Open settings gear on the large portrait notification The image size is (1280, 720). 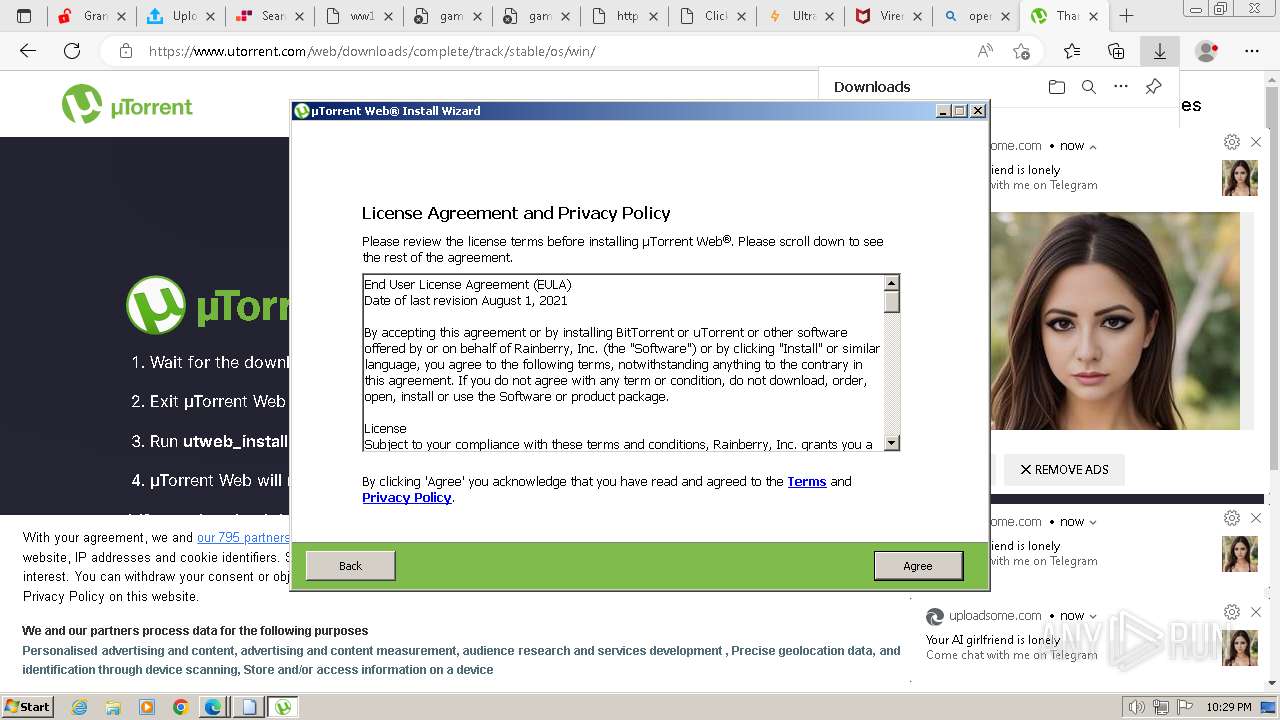point(1232,142)
